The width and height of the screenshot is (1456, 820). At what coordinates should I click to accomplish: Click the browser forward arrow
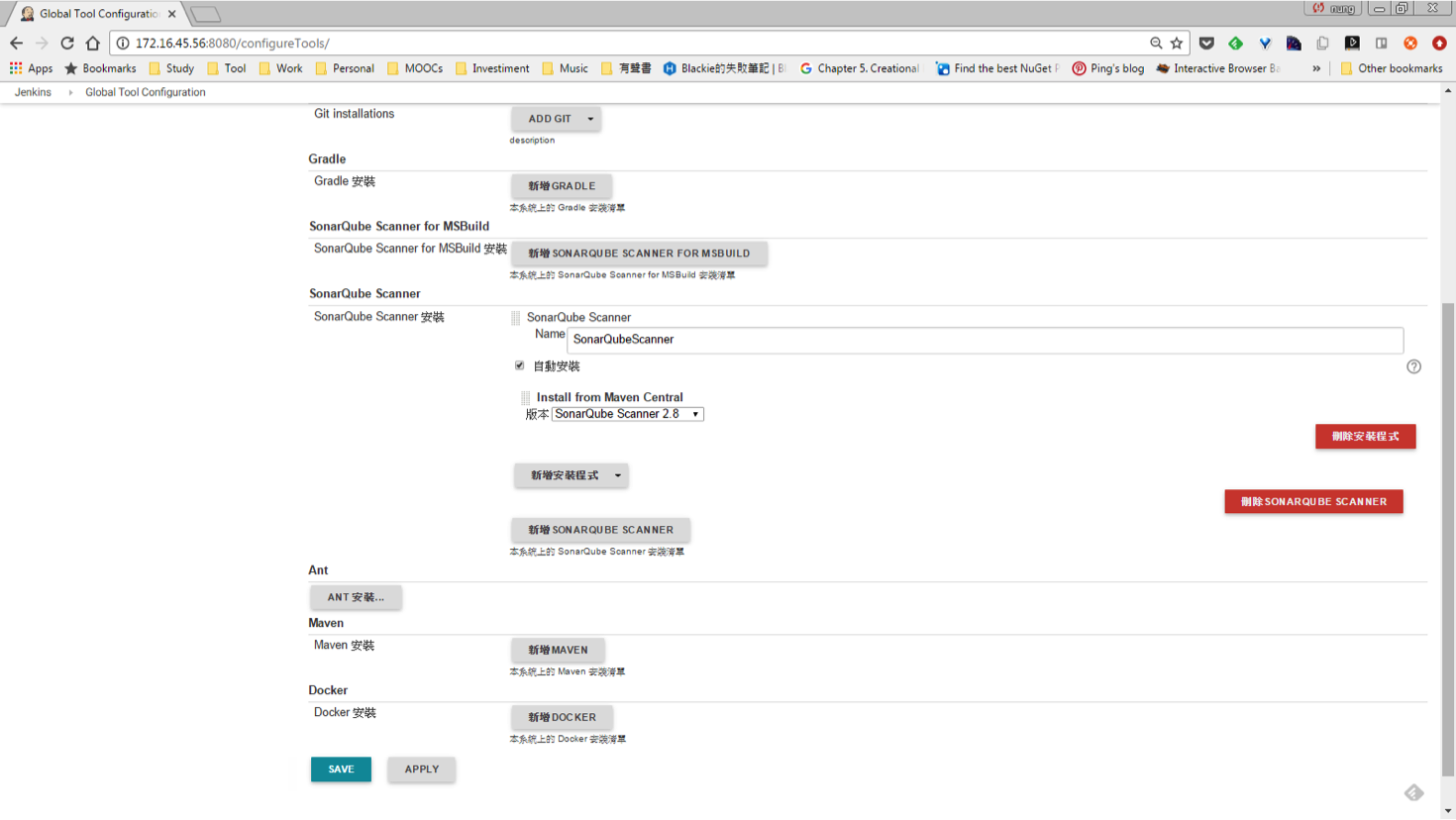point(42,44)
